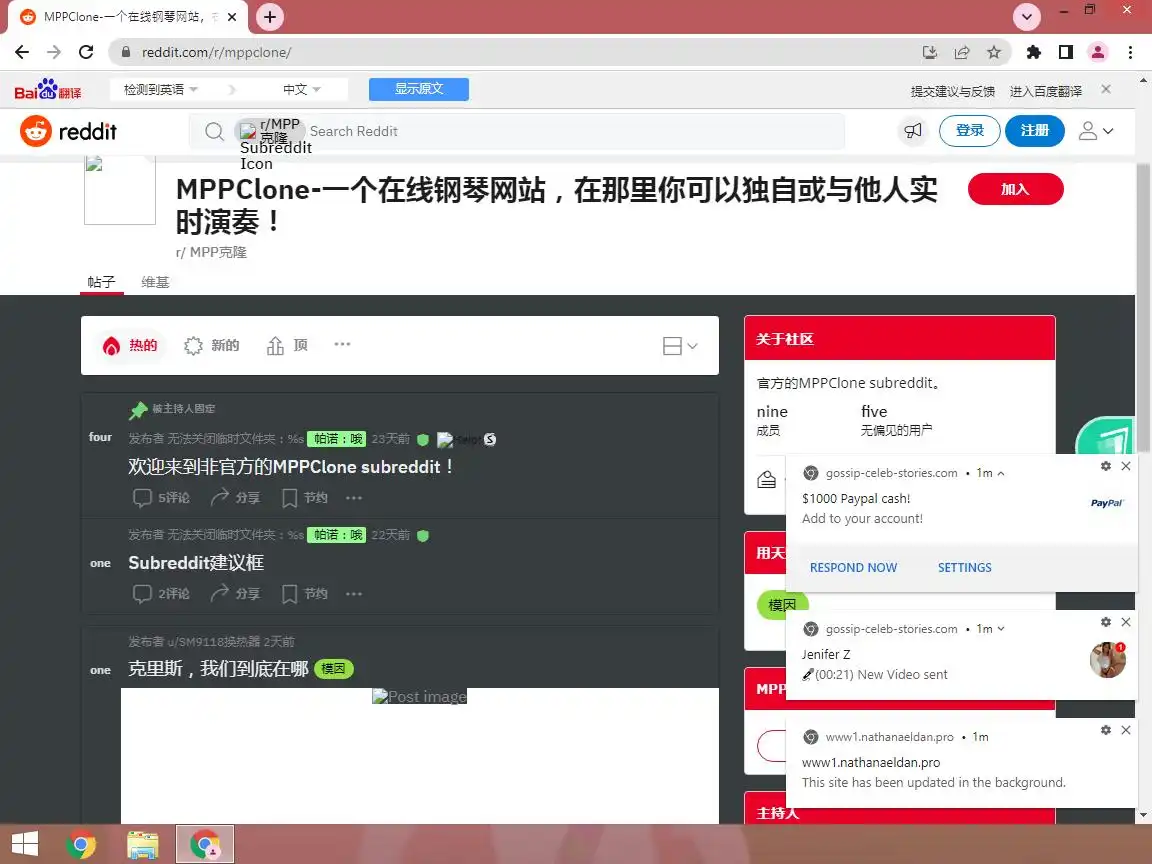The image size is (1152, 864).
Task: Click the Reddit logo home icon
Action: 68,132
